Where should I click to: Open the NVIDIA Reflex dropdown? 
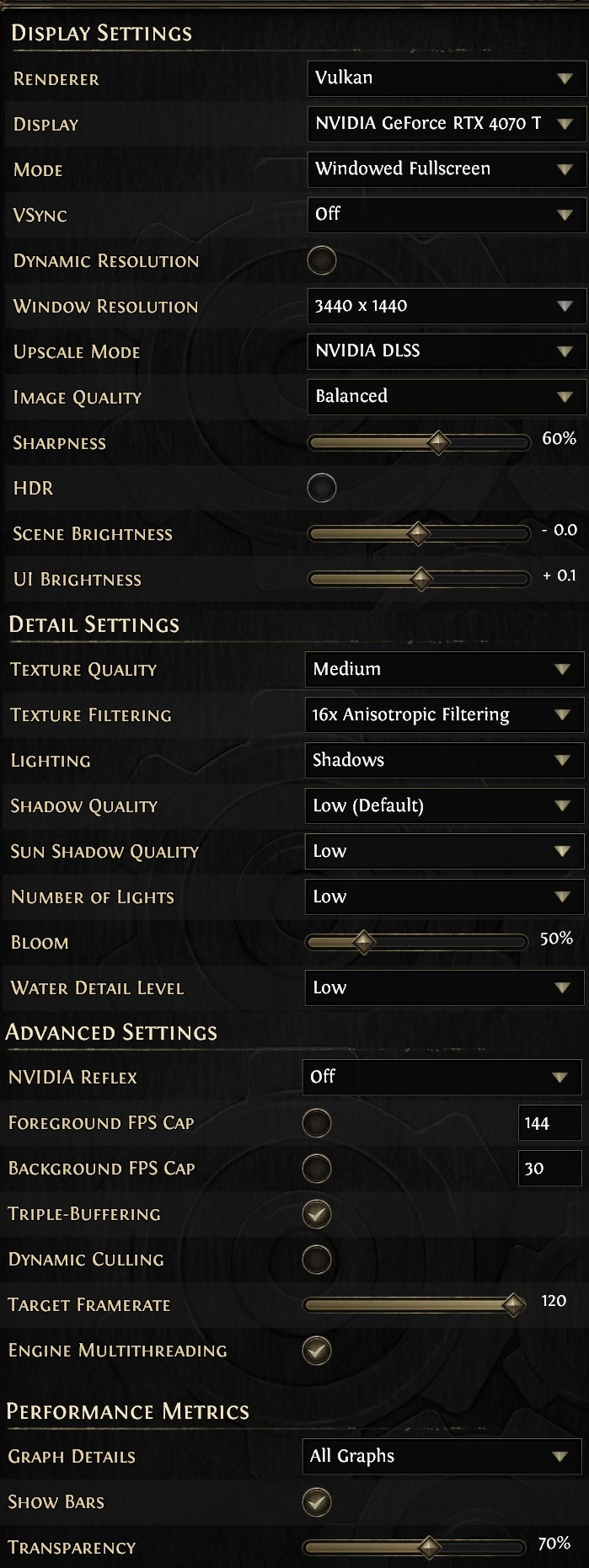[x=442, y=1077]
